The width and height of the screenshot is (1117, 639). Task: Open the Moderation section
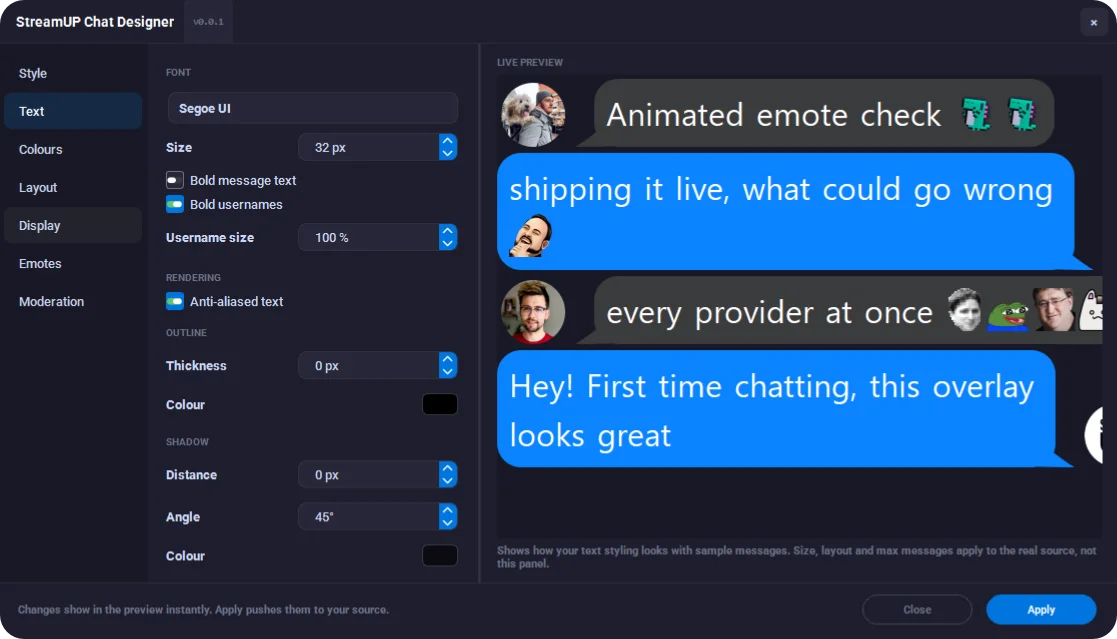pos(73,301)
